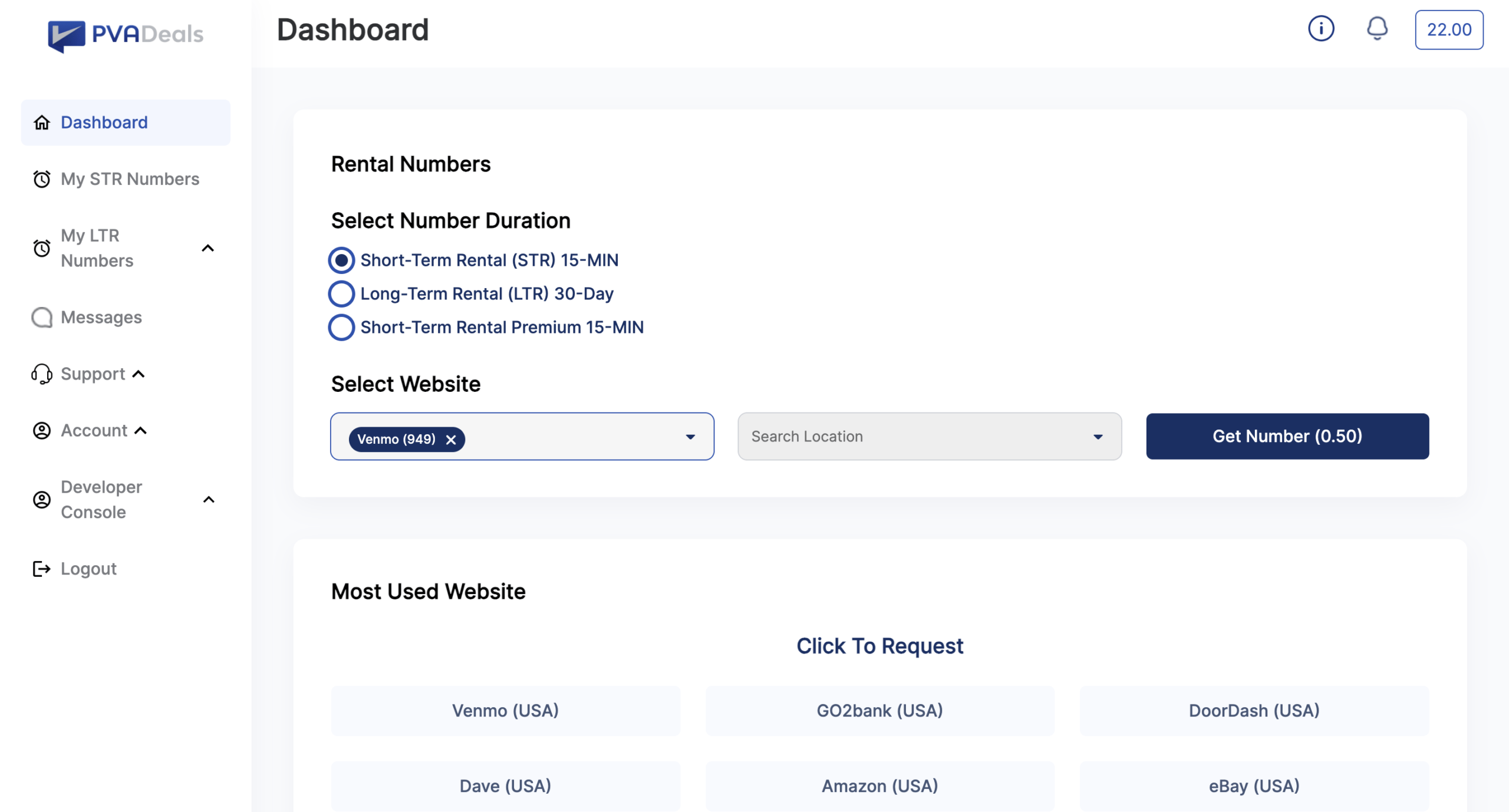Click the Developer Console user icon
Viewport: 1509px width, 812px height.
42,500
